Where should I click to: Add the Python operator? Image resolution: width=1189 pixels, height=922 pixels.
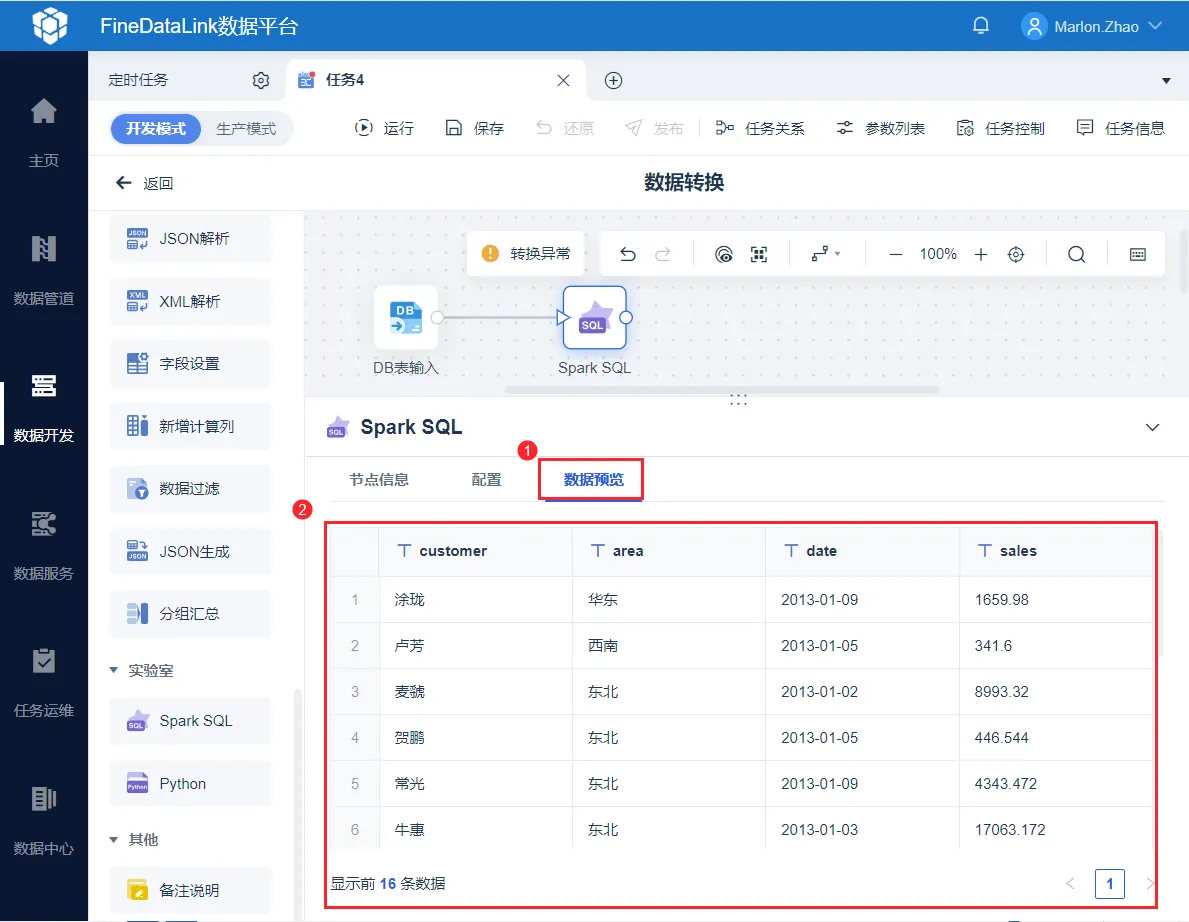190,783
